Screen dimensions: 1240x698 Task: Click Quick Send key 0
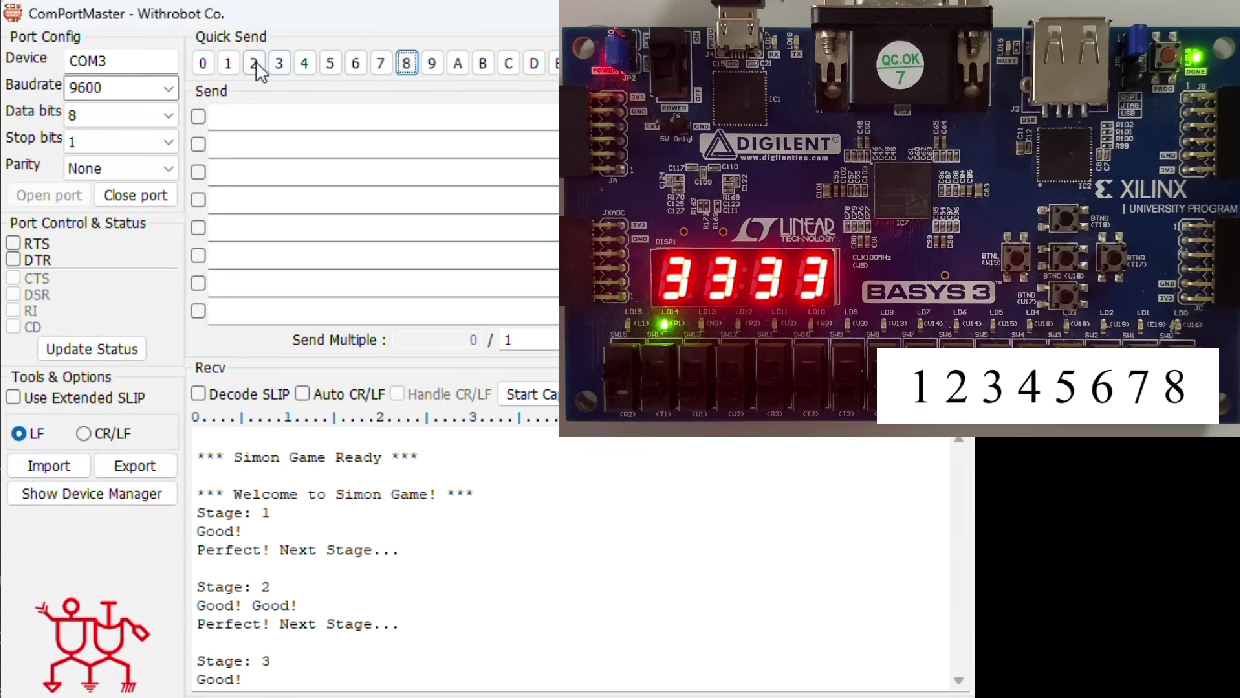click(203, 63)
